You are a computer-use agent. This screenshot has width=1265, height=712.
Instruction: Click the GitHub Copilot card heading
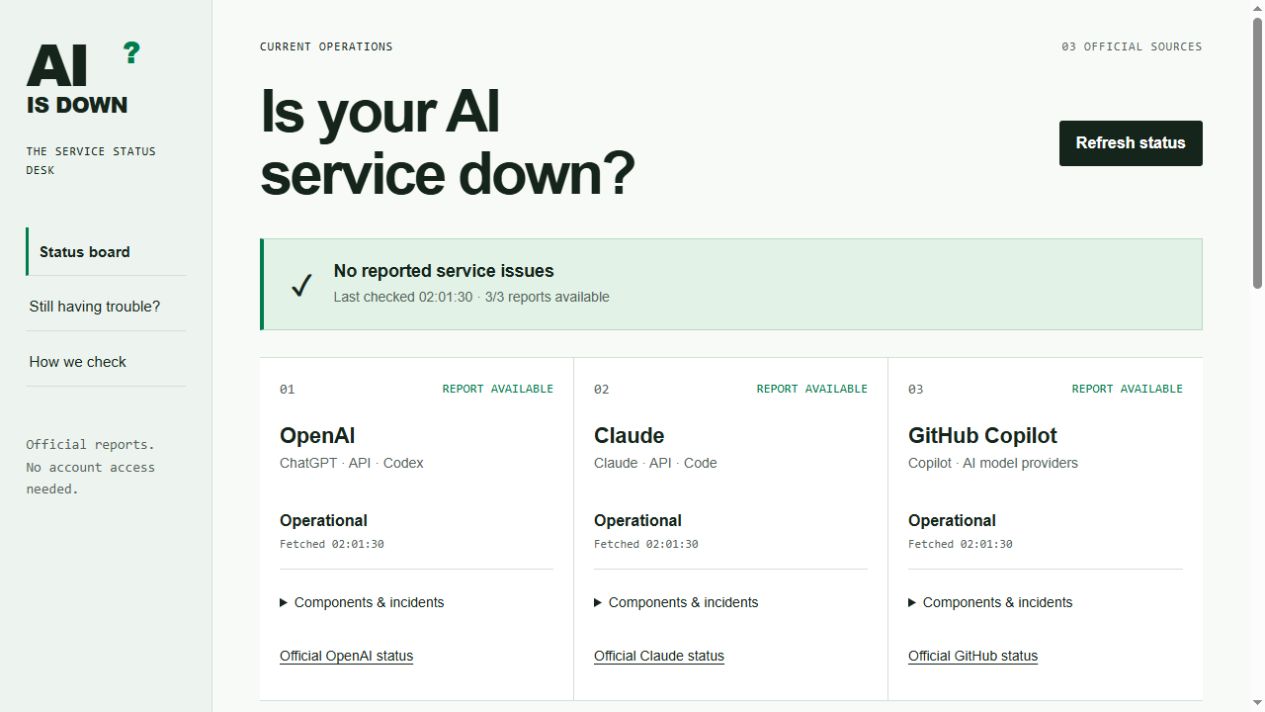click(982, 436)
